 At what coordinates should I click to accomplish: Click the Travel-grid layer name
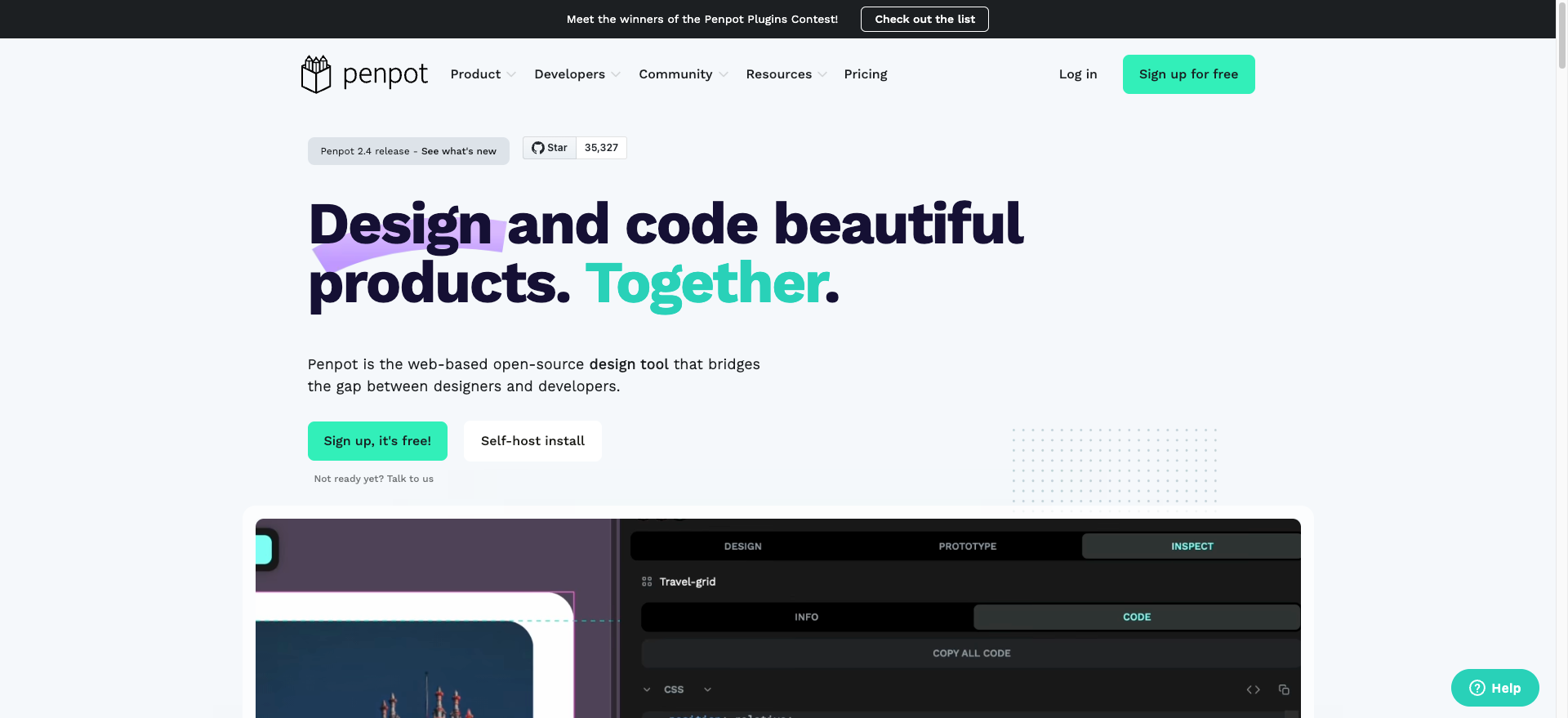click(688, 582)
